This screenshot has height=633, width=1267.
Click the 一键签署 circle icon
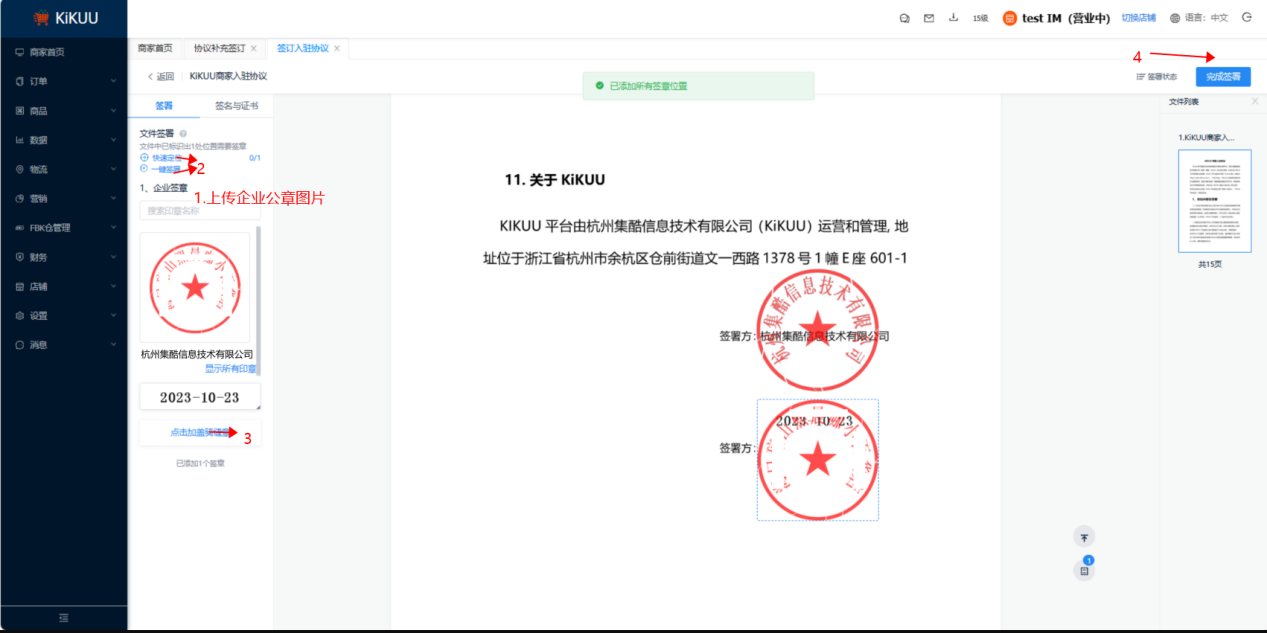144,169
